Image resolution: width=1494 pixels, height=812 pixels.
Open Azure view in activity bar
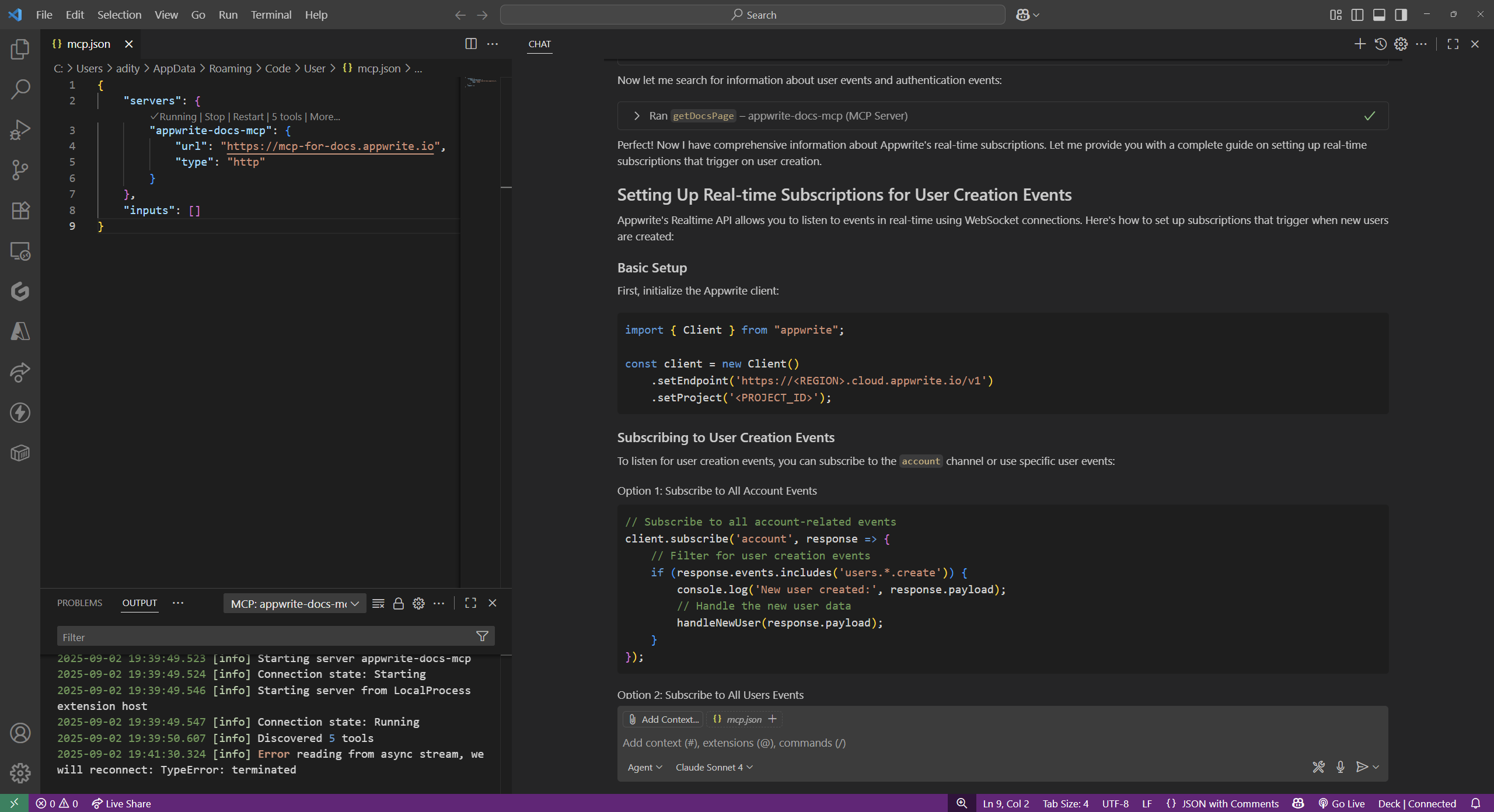pyautogui.click(x=20, y=331)
